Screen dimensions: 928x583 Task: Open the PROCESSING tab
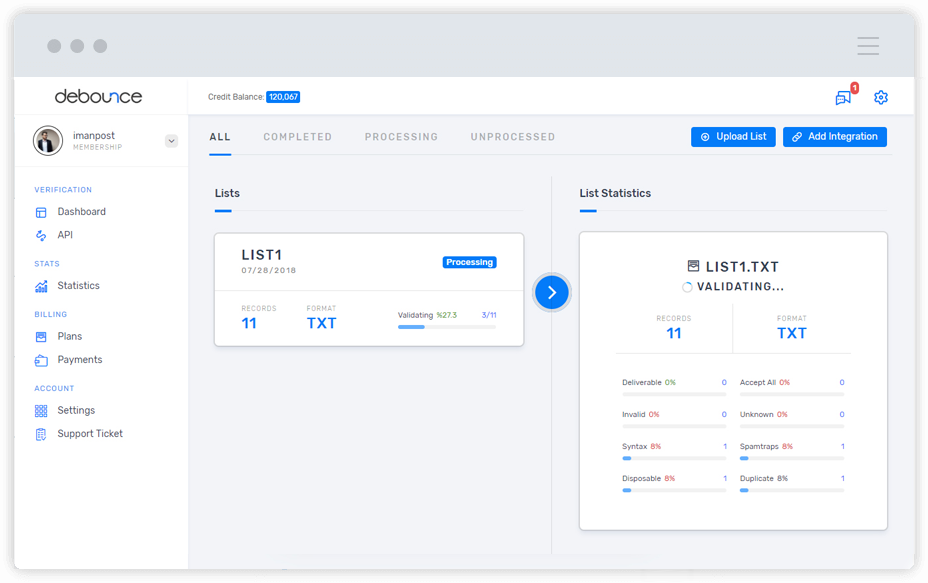(401, 136)
